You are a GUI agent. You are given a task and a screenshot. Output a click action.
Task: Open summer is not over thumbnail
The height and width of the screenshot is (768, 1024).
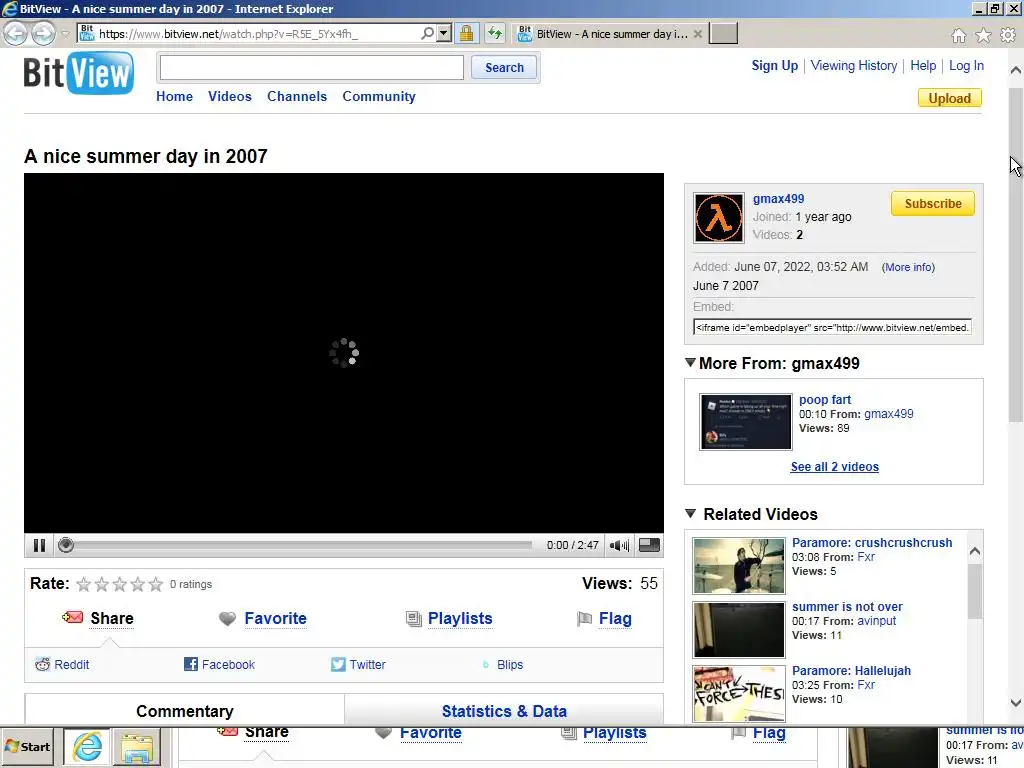pyautogui.click(x=739, y=630)
